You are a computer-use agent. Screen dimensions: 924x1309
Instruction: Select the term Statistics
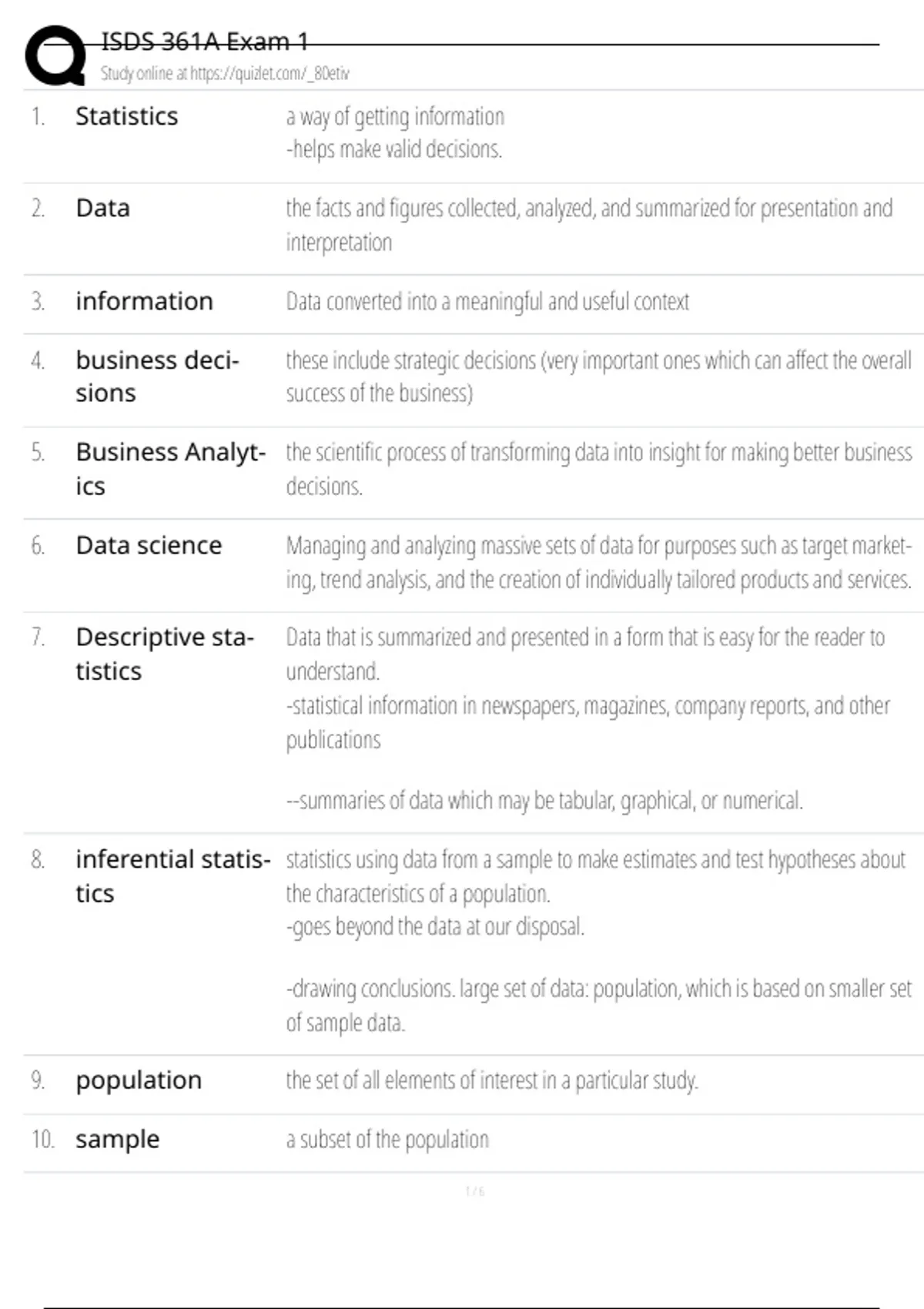126,116
